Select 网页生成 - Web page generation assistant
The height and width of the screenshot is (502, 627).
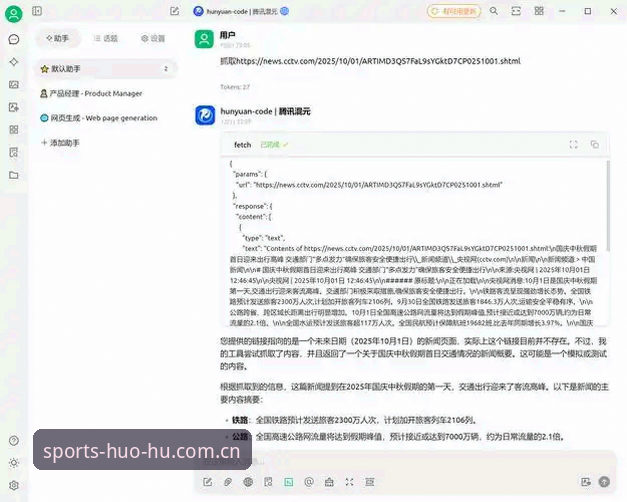click(106, 118)
